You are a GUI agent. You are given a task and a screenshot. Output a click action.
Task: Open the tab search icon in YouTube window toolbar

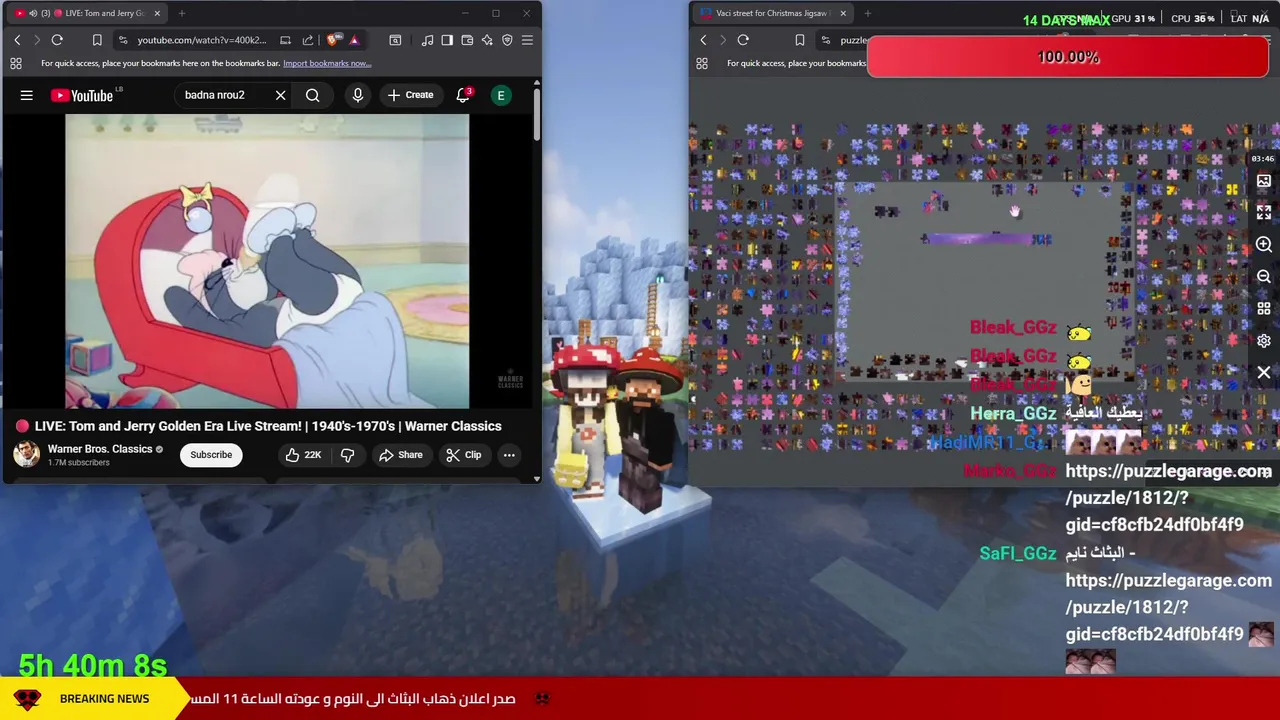pos(395,40)
